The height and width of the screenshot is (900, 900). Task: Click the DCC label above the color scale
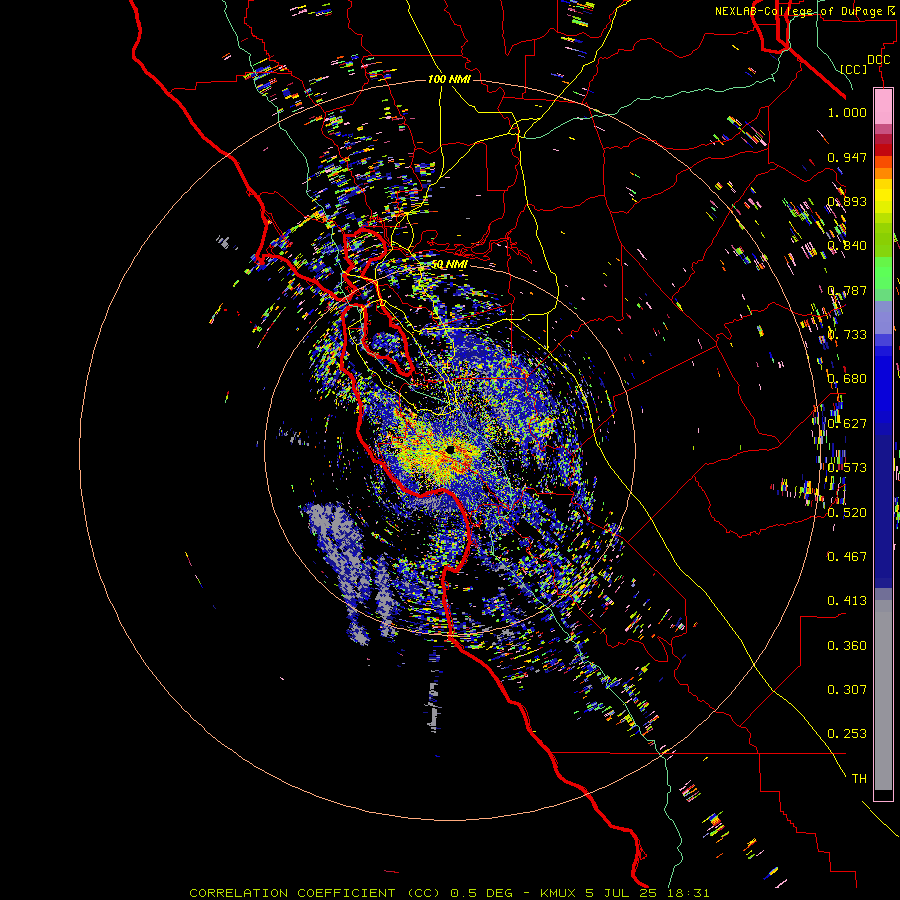click(878, 60)
